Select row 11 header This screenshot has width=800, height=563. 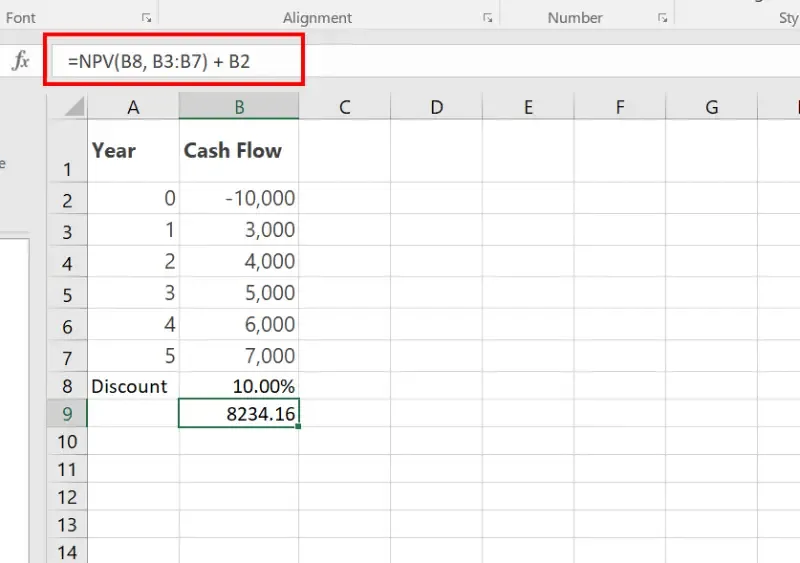coord(67,469)
